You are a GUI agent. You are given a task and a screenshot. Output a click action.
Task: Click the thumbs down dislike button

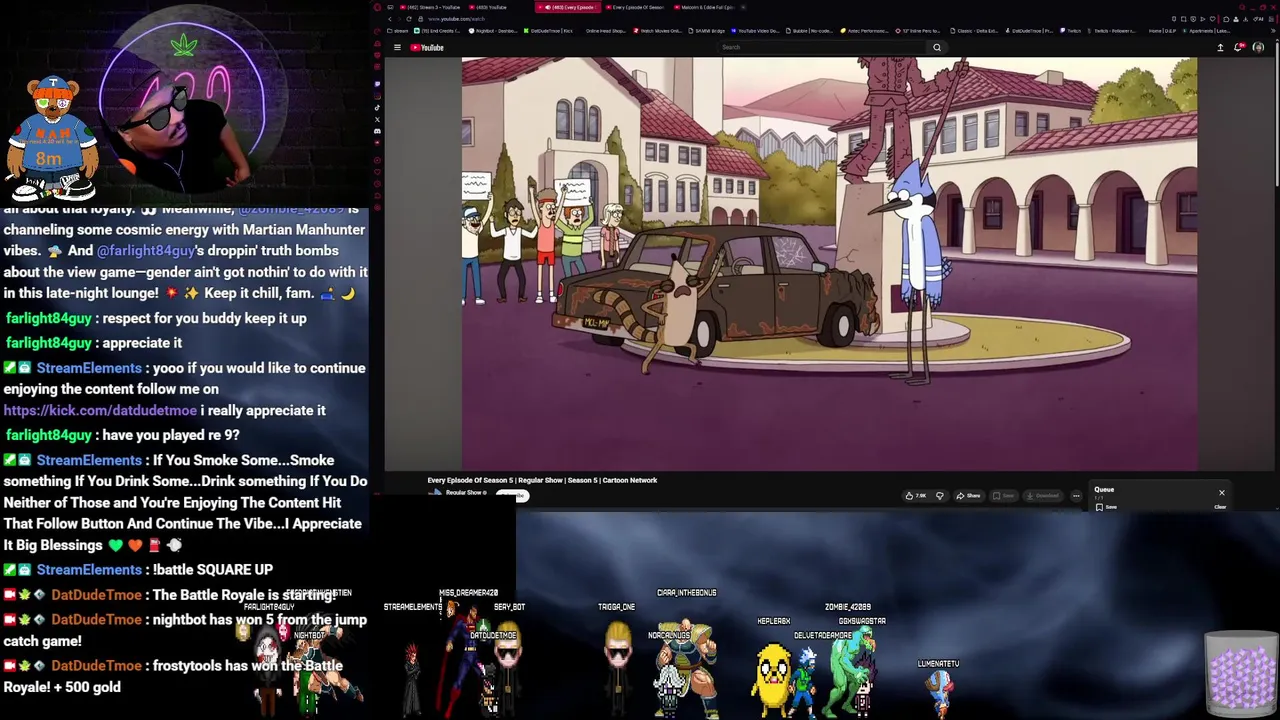[x=939, y=496]
